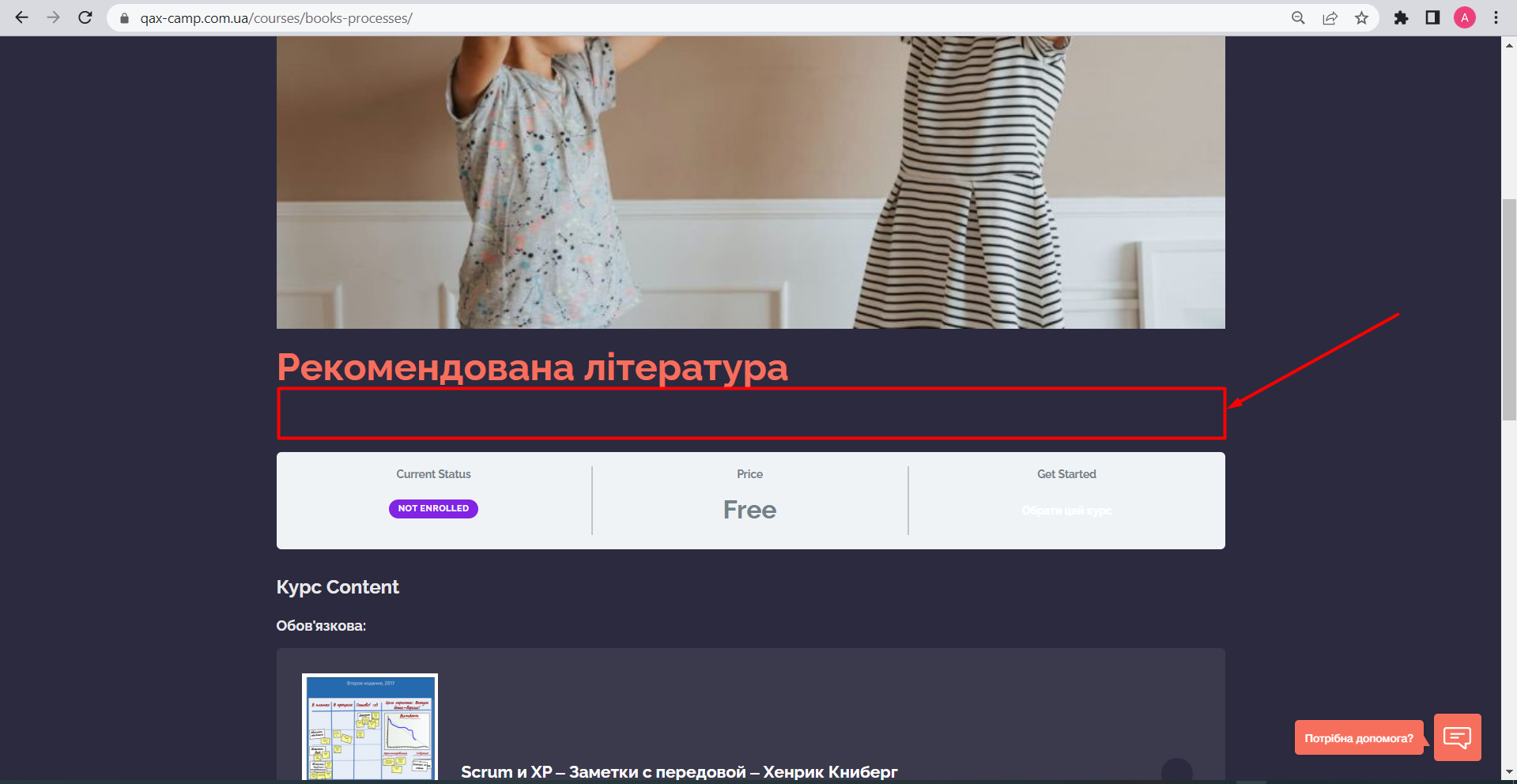Bookmark this page with the star icon
Screen dimensions: 1517x784
click(x=1362, y=17)
